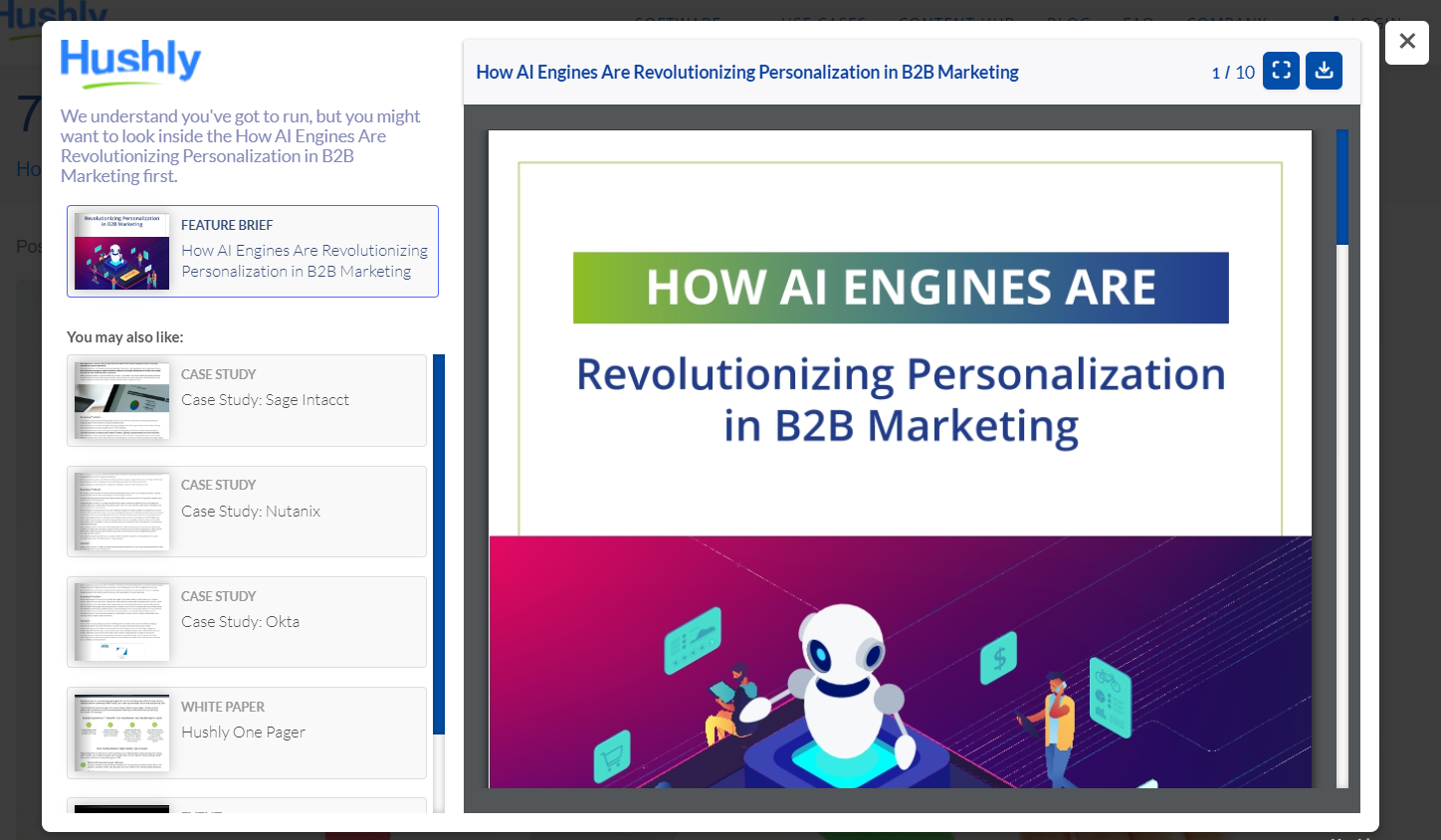Click the FAQ link
Screen dimensions: 1441x840
[1137, 22]
